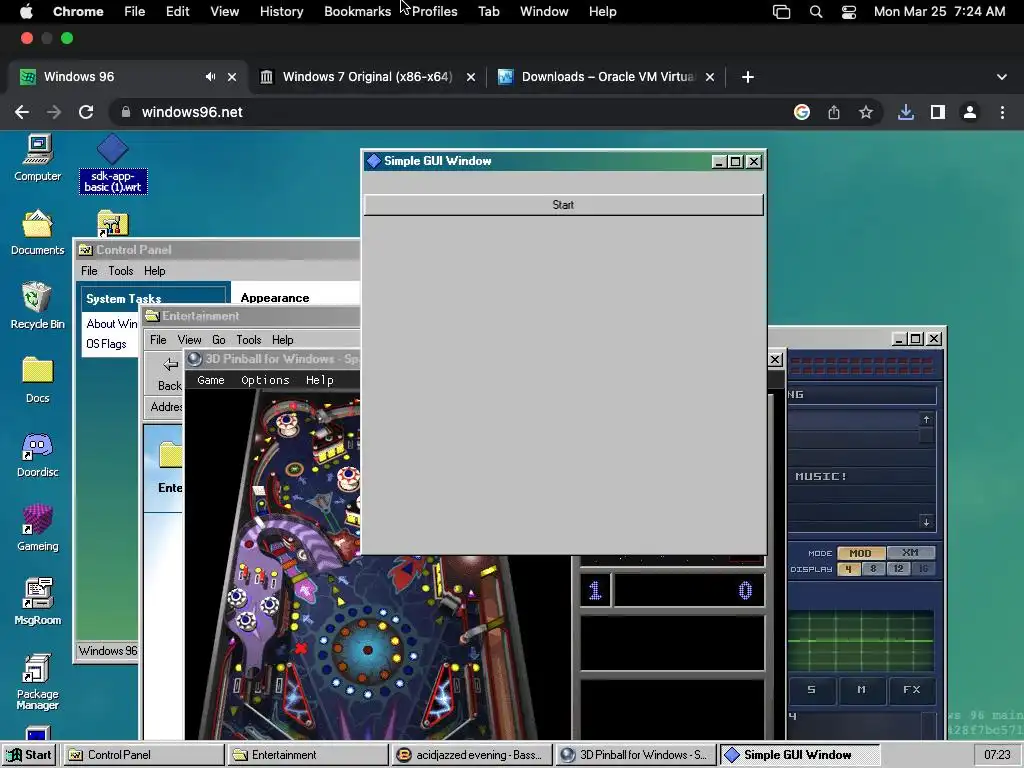Open Game menu in 3D Pinball
Screen dimensions: 1024x768
(211, 380)
